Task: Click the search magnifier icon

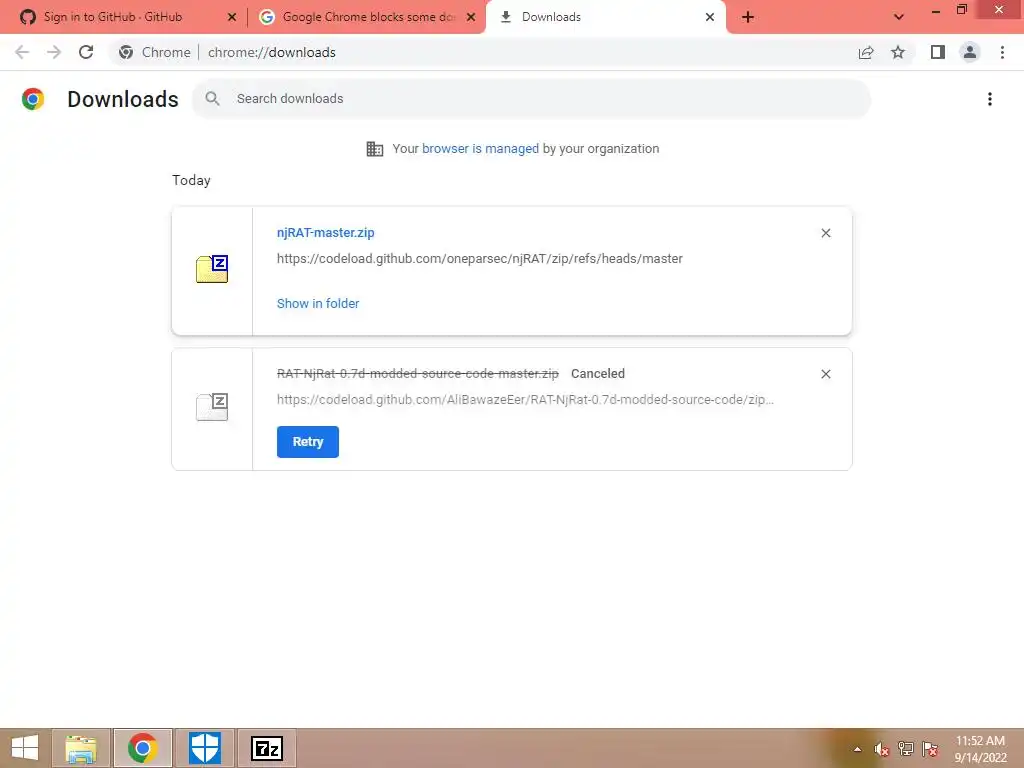Action: click(x=212, y=99)
